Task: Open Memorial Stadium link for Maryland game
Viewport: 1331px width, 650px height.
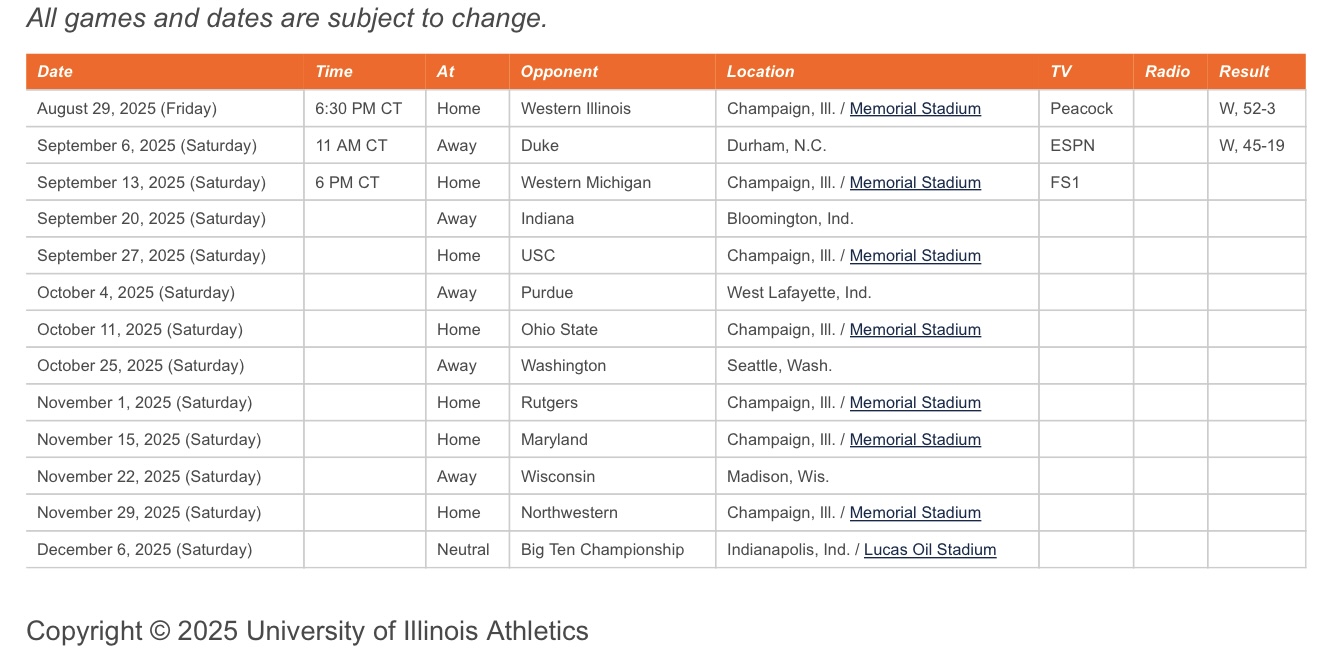Action: (x=915, y=440)
